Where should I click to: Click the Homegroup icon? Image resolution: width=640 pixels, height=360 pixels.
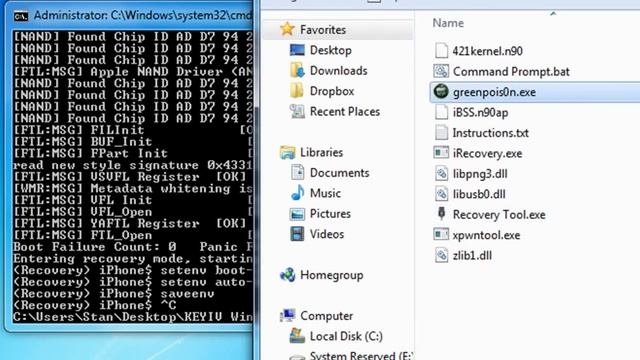coord(288,275)
